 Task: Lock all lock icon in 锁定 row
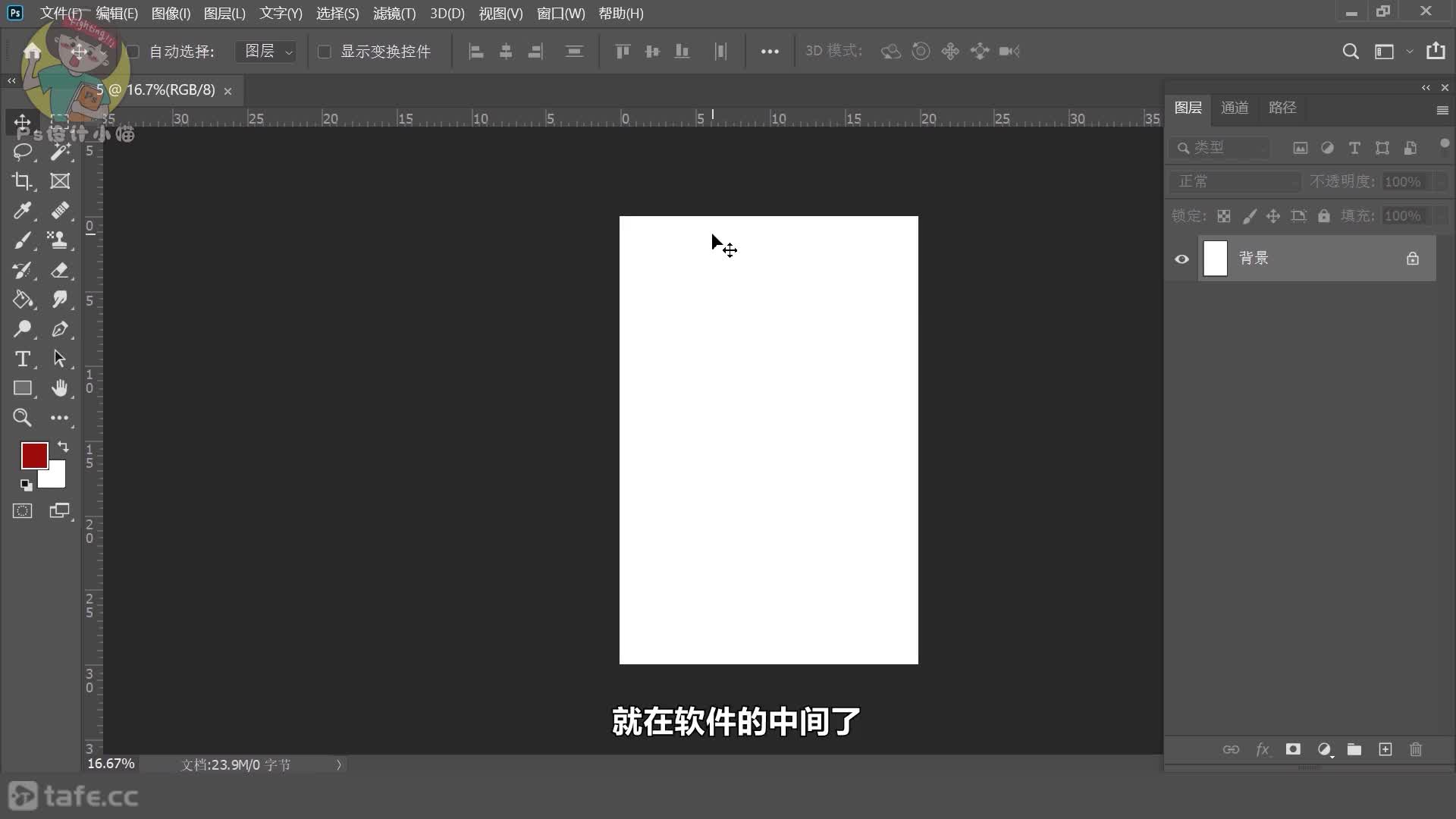[x=1324, y=216]
